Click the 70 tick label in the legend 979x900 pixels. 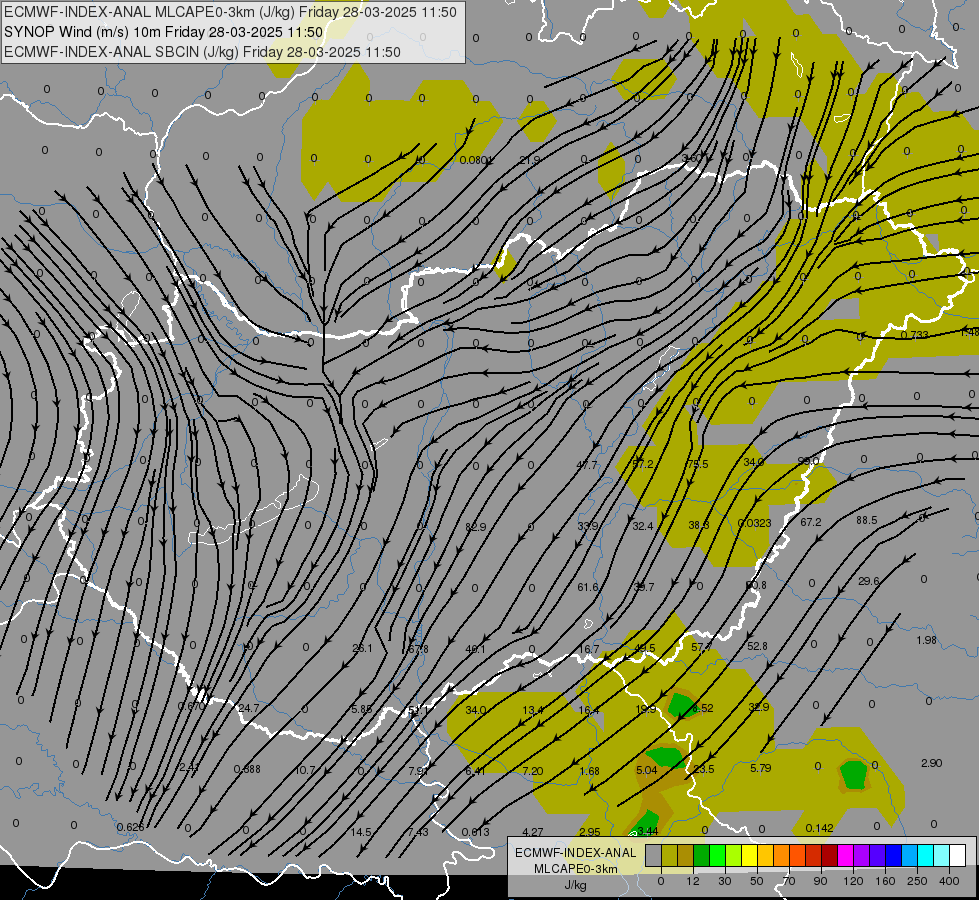(789, 881)
